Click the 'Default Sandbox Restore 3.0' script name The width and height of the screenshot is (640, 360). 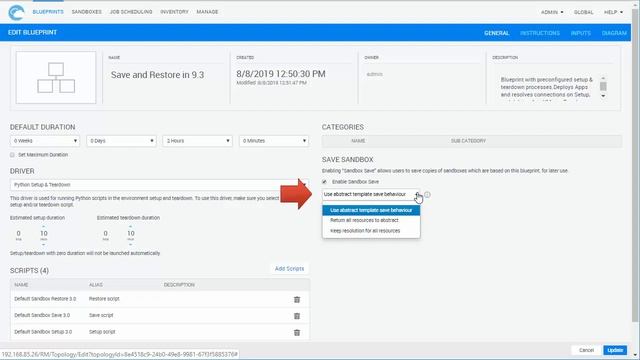[x=45, y=299]
